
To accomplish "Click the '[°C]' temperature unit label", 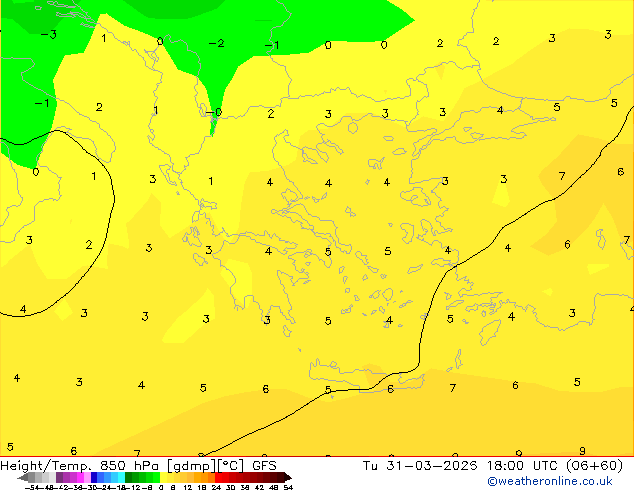I will pyautogui.click(x=231, y=466).
